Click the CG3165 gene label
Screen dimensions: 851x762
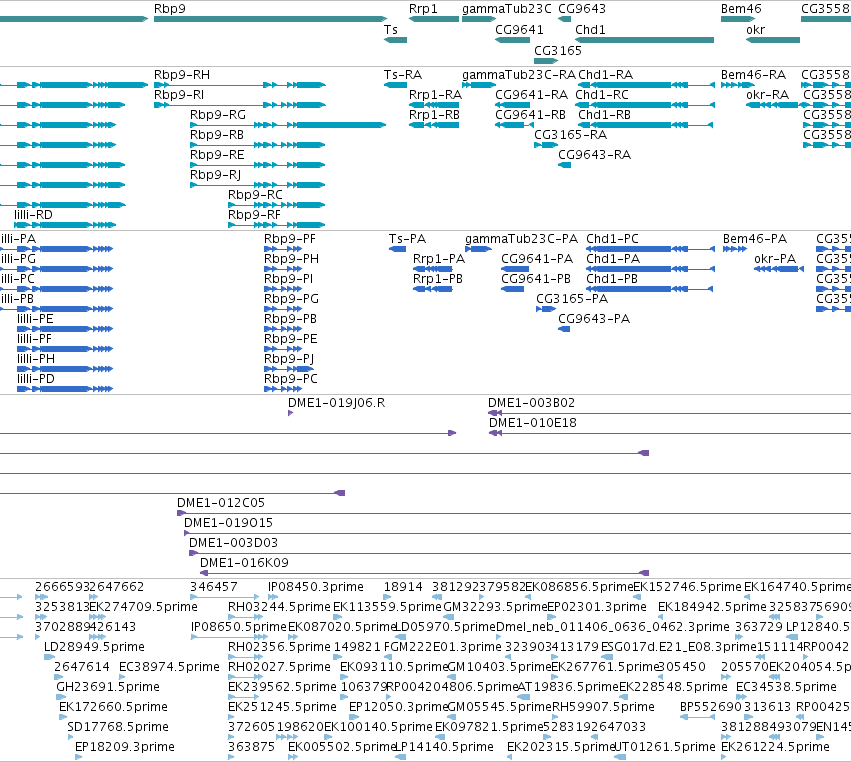pyautogui.click(x=557, y=51)
